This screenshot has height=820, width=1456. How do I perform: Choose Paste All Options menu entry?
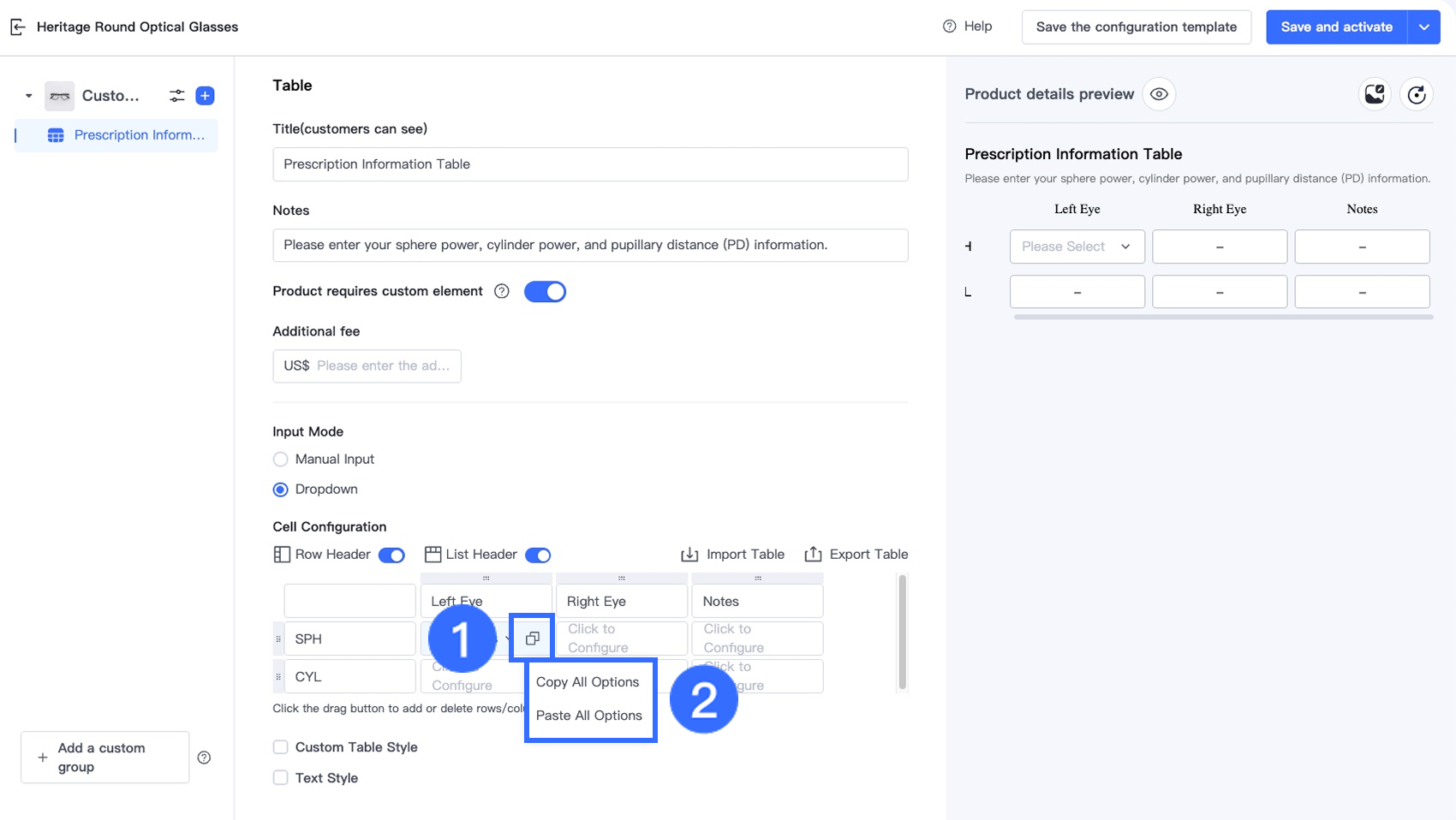pyautogui.click(x=588, y=716)
